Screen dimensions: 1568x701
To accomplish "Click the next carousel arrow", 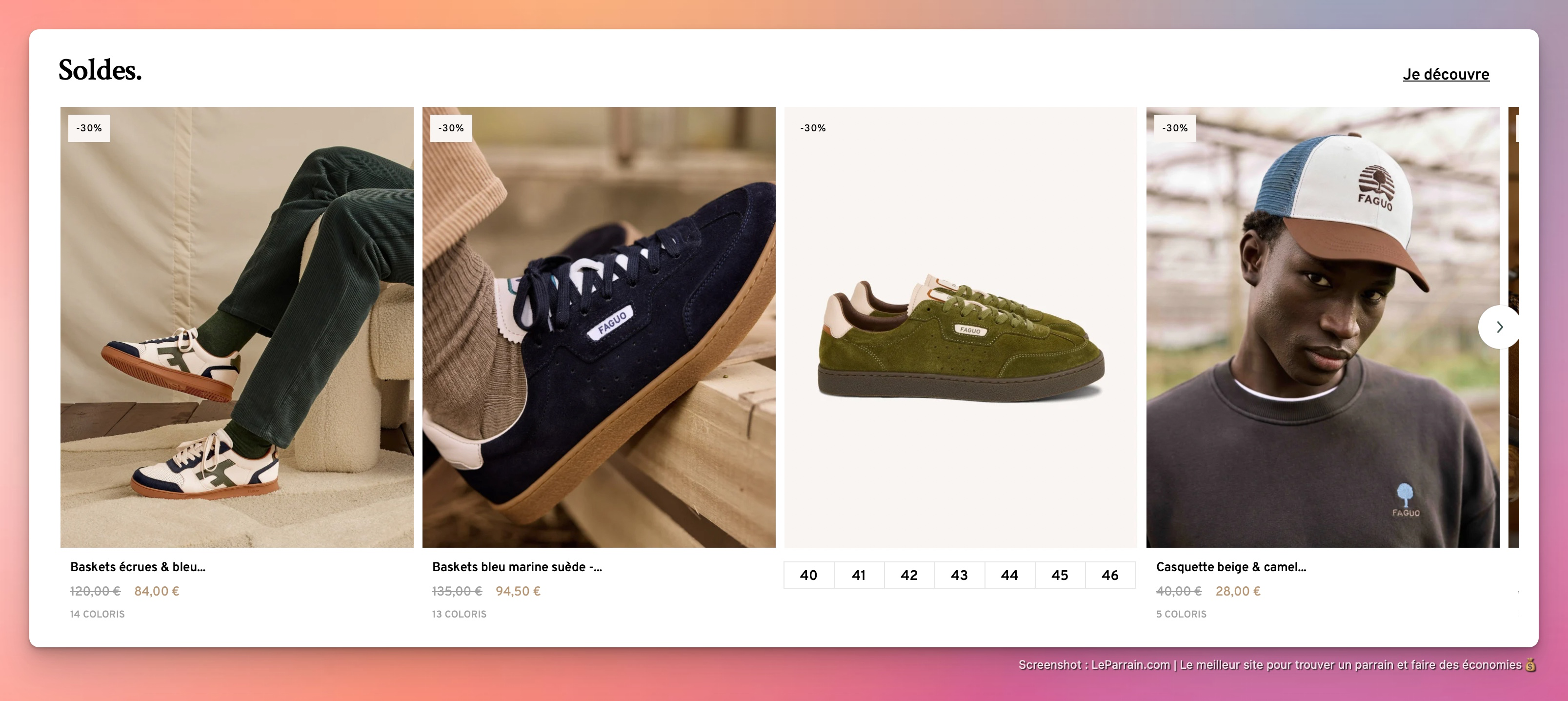I will (1499, 327).
